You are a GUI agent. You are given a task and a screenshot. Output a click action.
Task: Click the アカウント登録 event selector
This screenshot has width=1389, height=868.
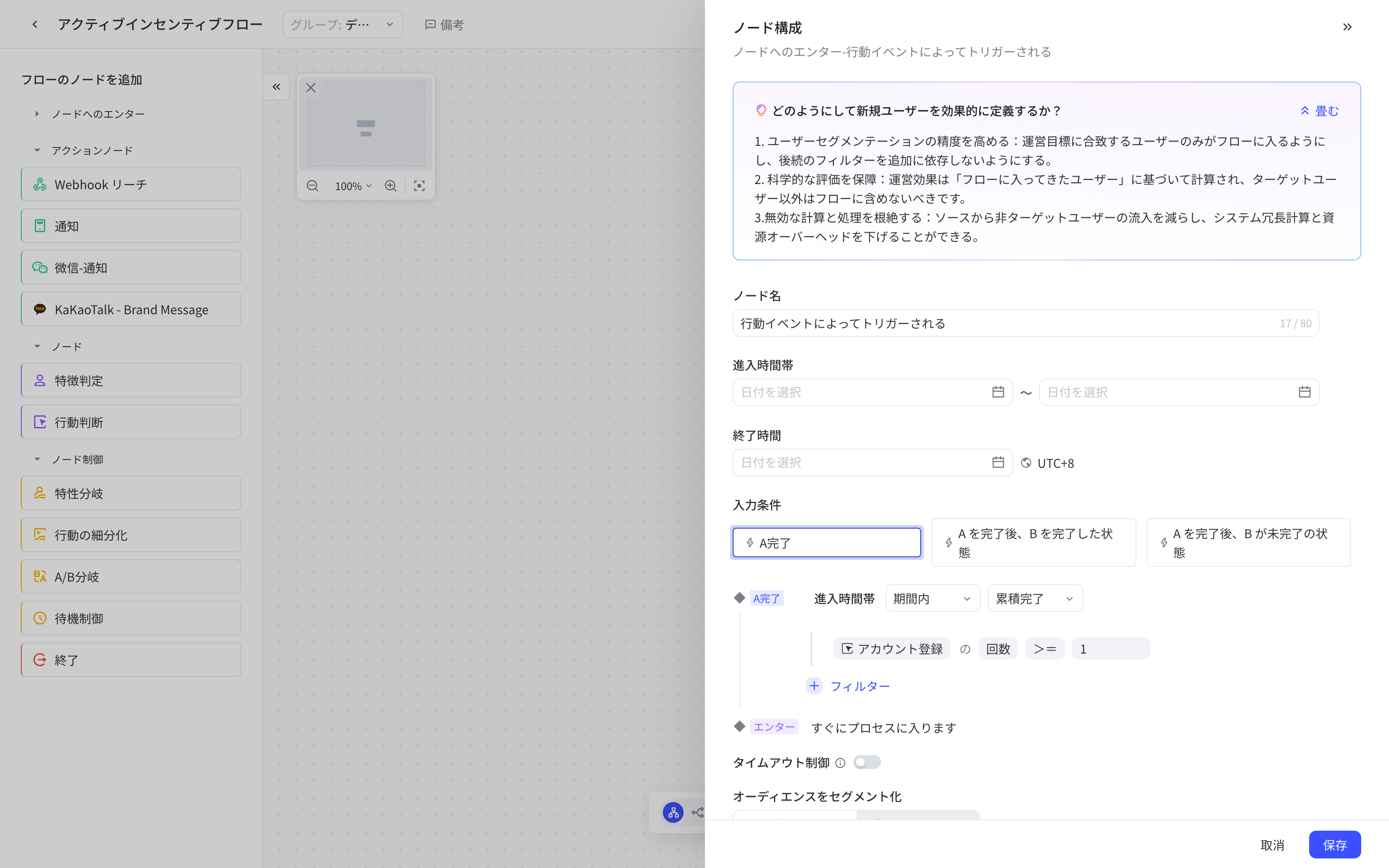[892, 649]
